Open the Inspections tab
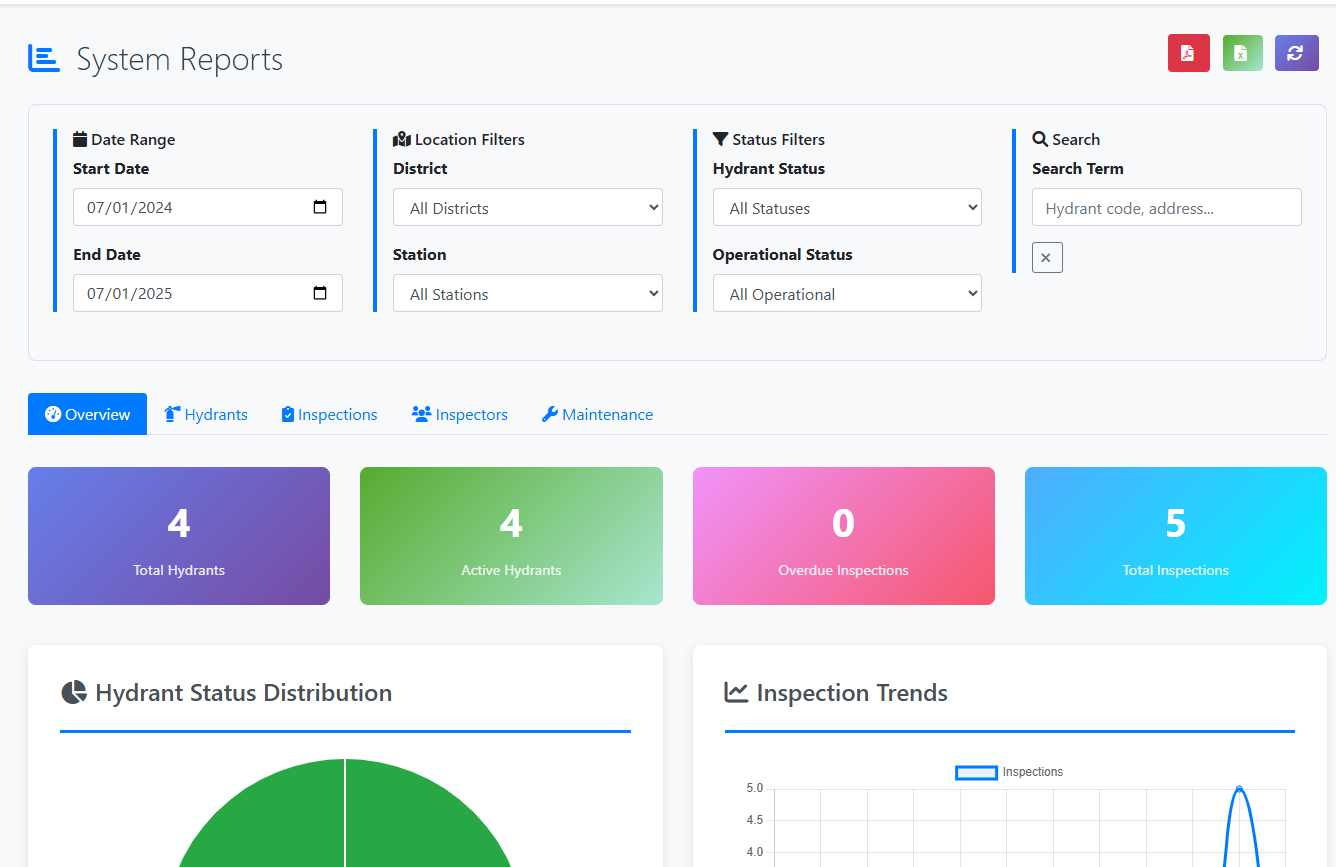This screenshot has width=1336, height=867. tap(329, 414)
